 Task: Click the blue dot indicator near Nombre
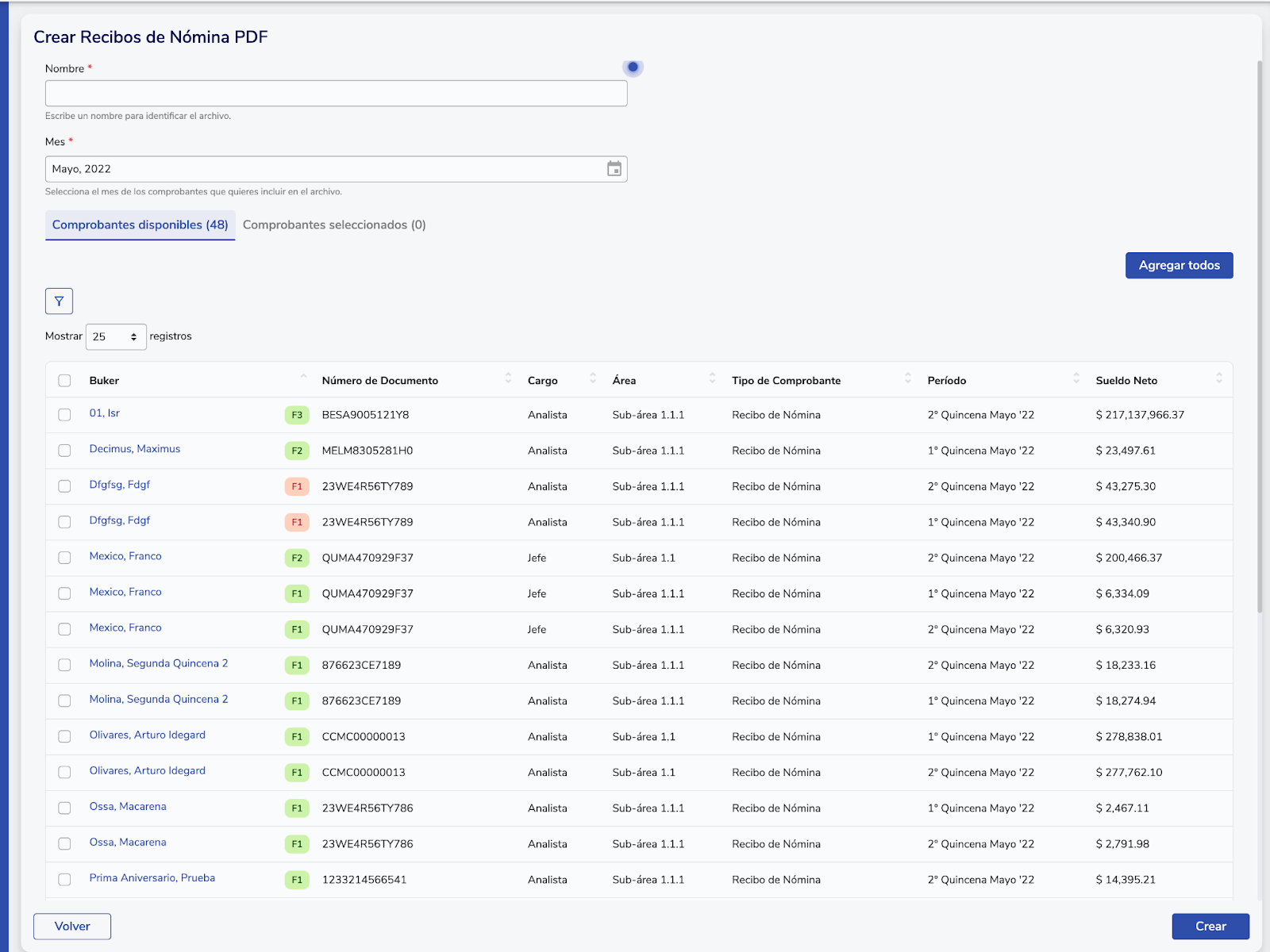[633, 67]
